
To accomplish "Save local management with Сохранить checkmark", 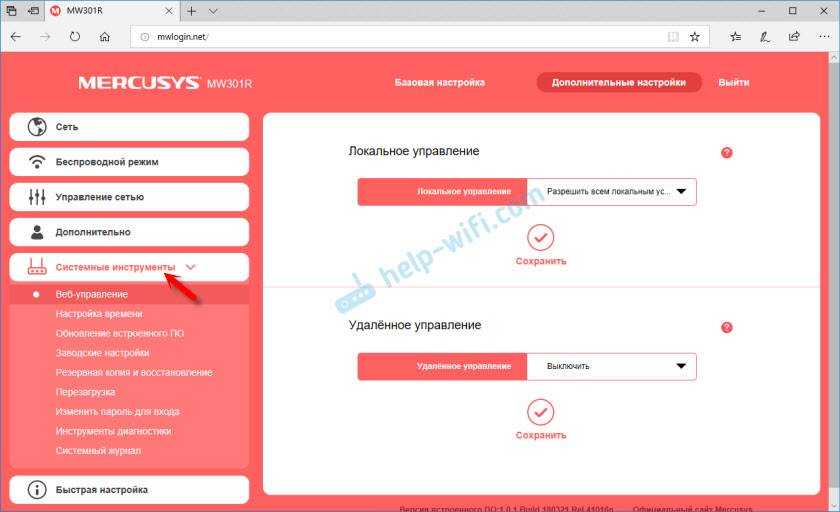I will click(541, 238).
